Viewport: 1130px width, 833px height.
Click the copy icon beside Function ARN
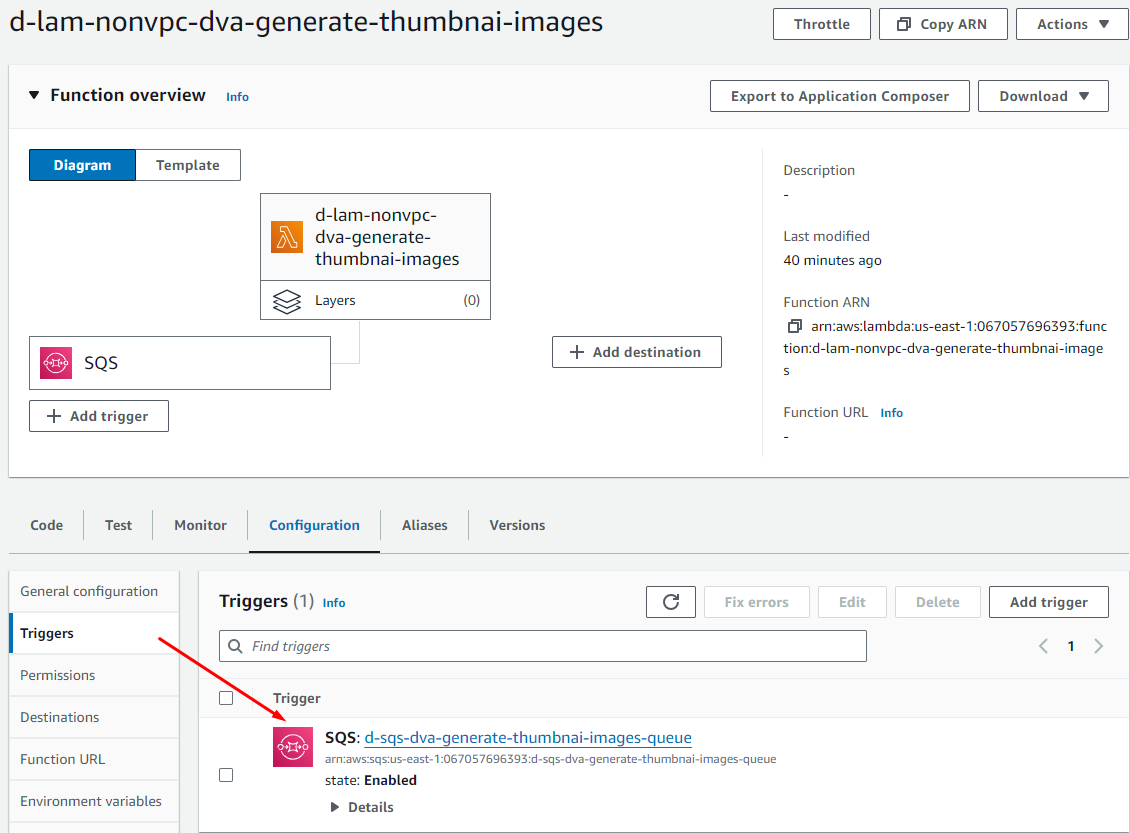tap(795, 327)
